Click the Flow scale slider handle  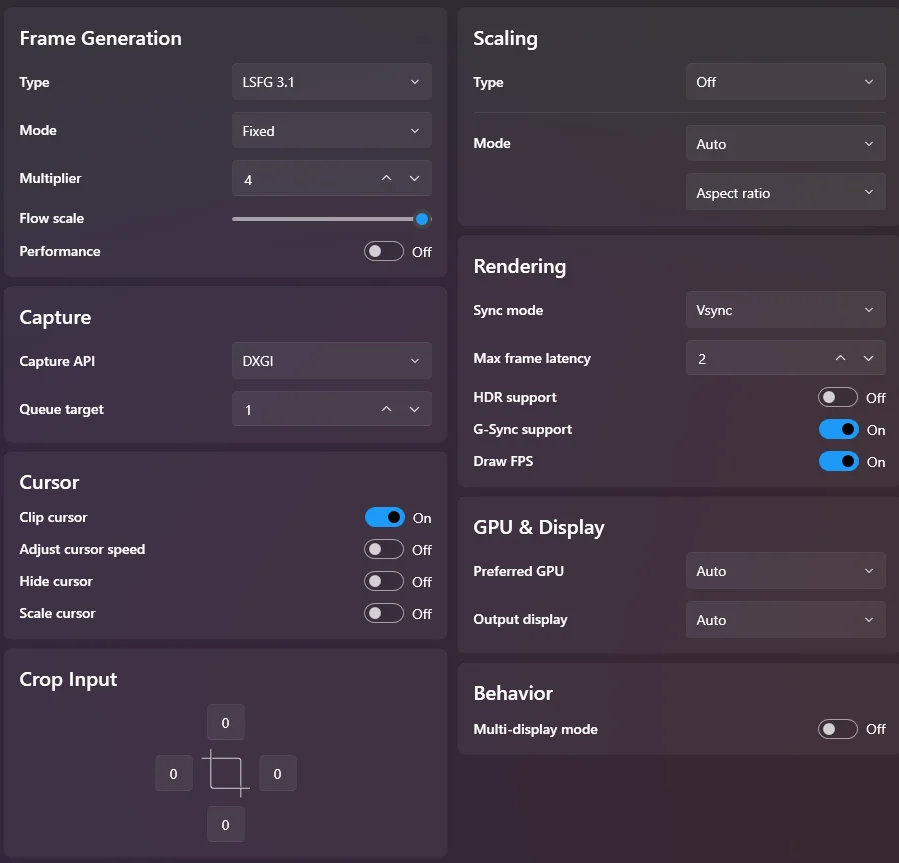(x=422, y=219)
